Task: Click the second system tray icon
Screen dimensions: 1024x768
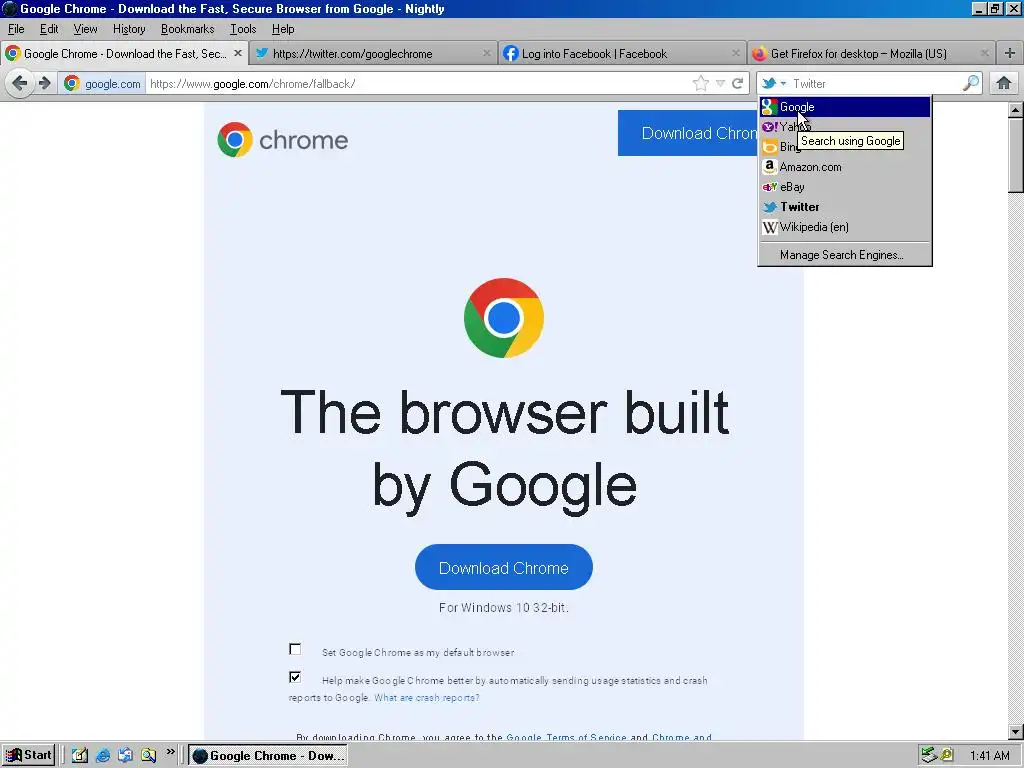Action: click(x=946, y=756)
